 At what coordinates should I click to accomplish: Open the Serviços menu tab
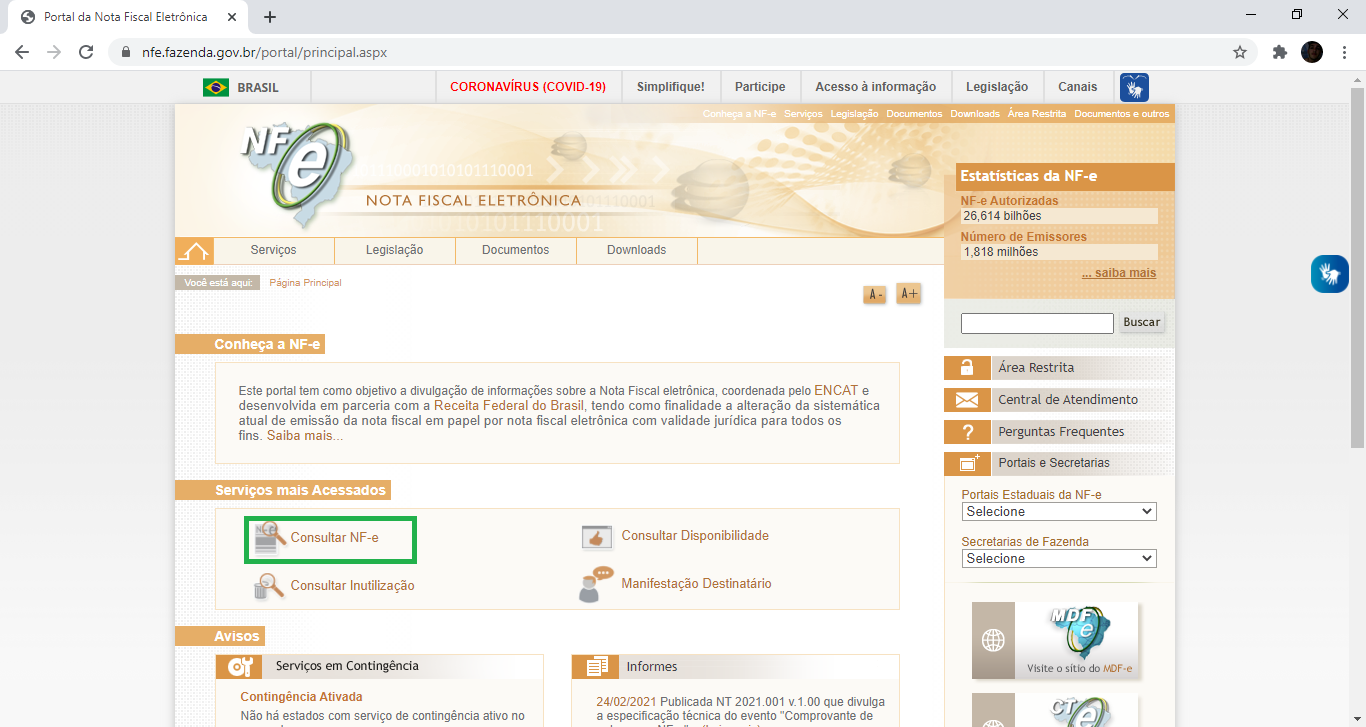[274, 250]
